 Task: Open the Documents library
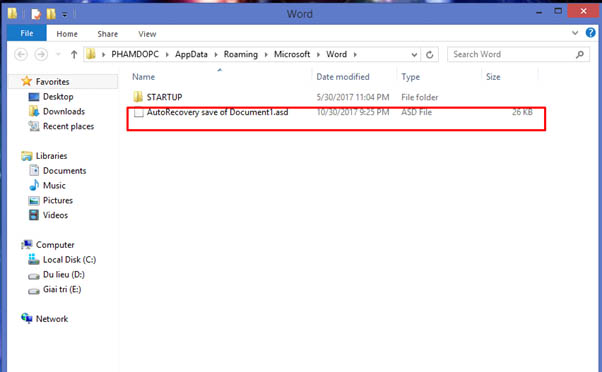(64, 170)
